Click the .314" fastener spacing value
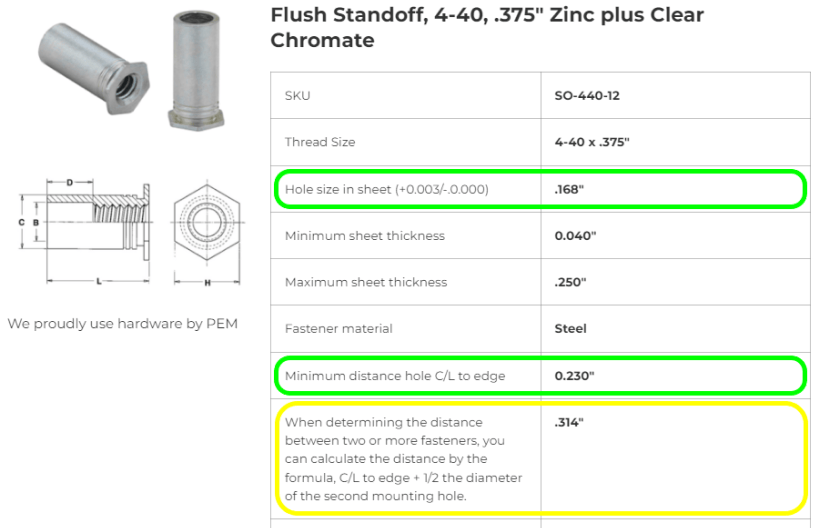This screenshot has width=818, height=528. pyautogui.click(x=569, y=422)
